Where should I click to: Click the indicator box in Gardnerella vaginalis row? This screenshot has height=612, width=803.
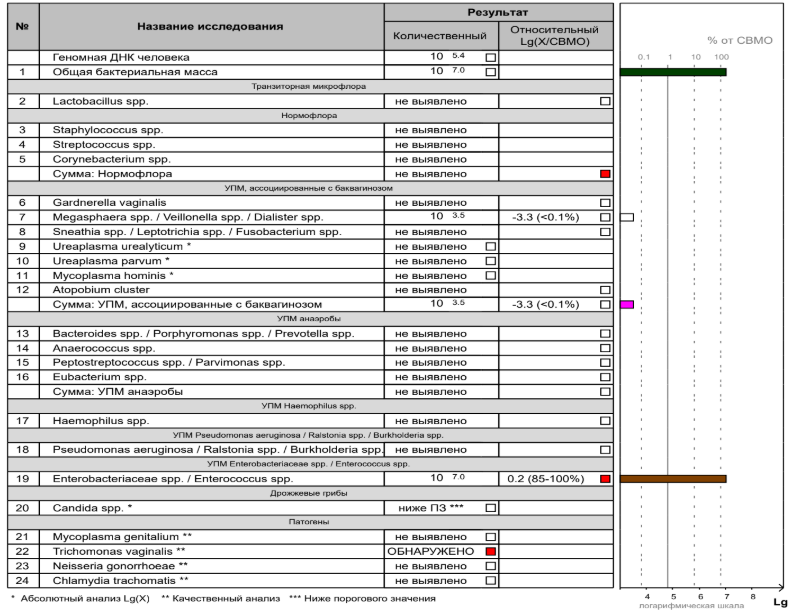605,203
